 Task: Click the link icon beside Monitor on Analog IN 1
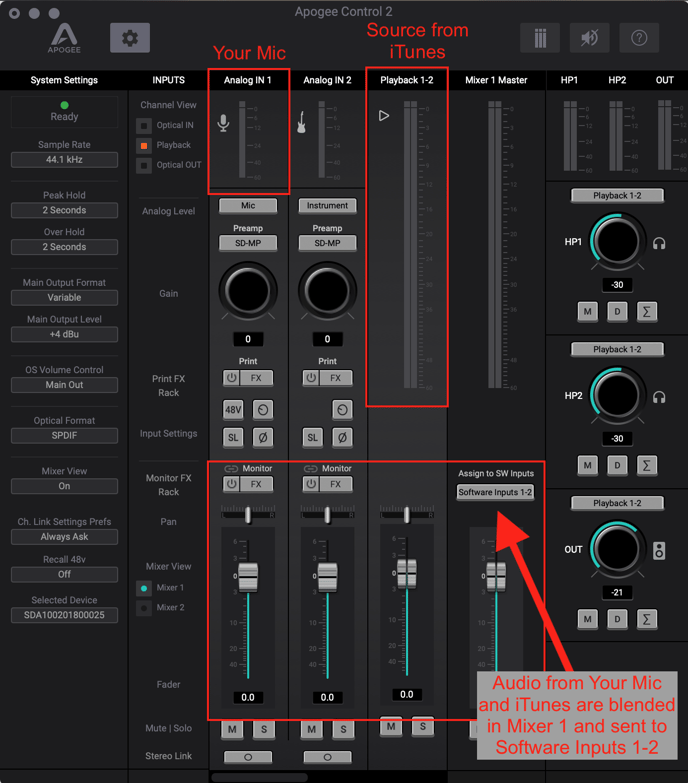pos(231,468)
